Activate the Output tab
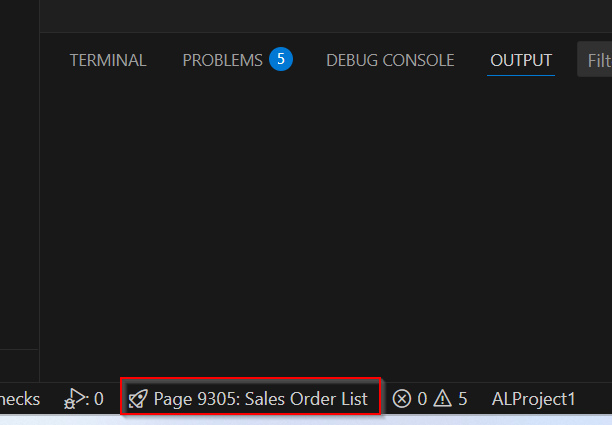The height and width of the screenshot is (425, 612). coord(521,60)
